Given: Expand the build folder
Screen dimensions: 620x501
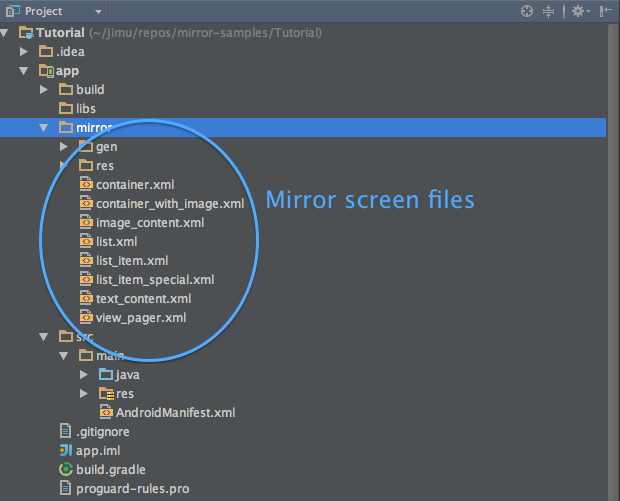Looking at the screenshot, I should coord(44,90).
